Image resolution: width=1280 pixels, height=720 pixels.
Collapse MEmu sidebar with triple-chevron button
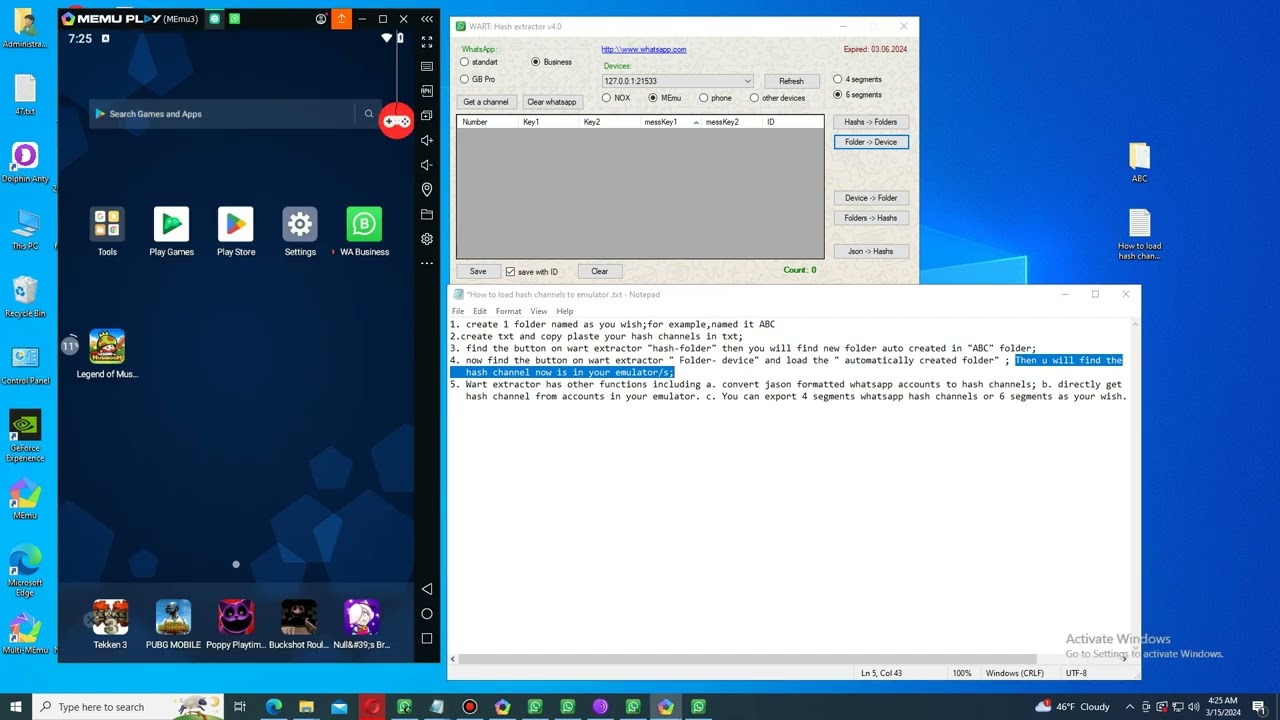click(427, 19)
